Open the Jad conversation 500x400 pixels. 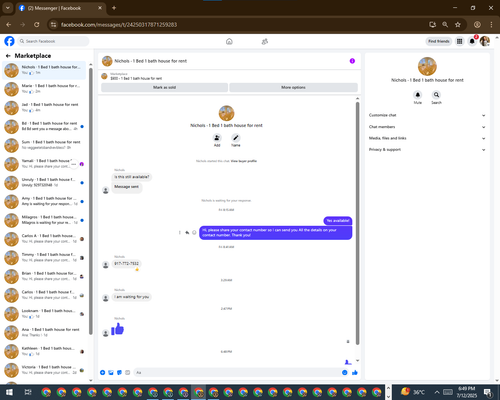(x=44, y=107)
